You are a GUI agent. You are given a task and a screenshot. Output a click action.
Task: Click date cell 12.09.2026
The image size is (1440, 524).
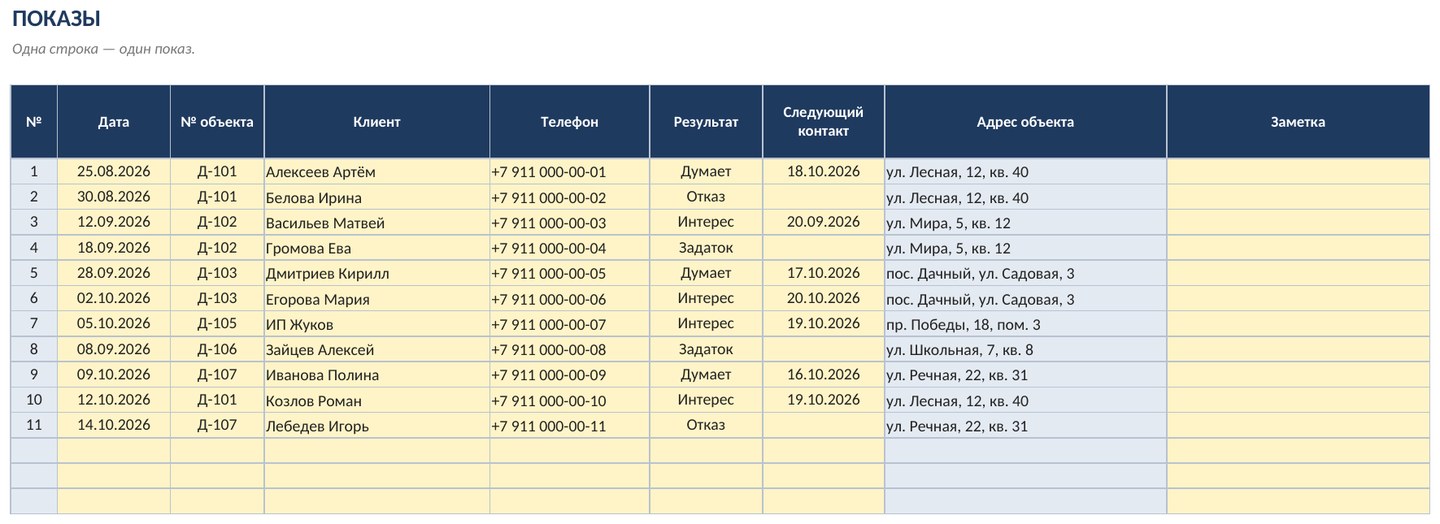click(113, 222)
